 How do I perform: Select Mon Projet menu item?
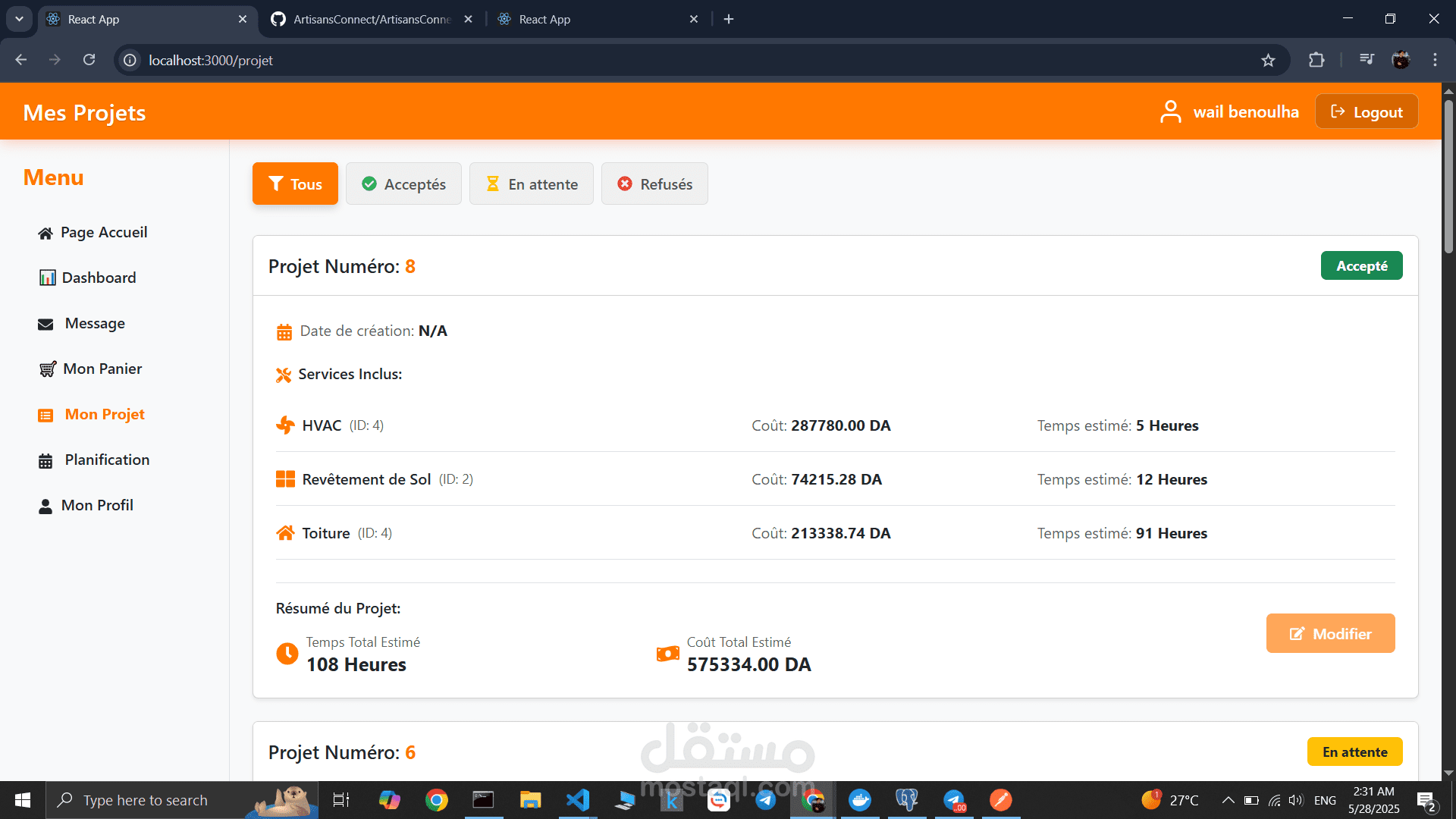point(104,415)
